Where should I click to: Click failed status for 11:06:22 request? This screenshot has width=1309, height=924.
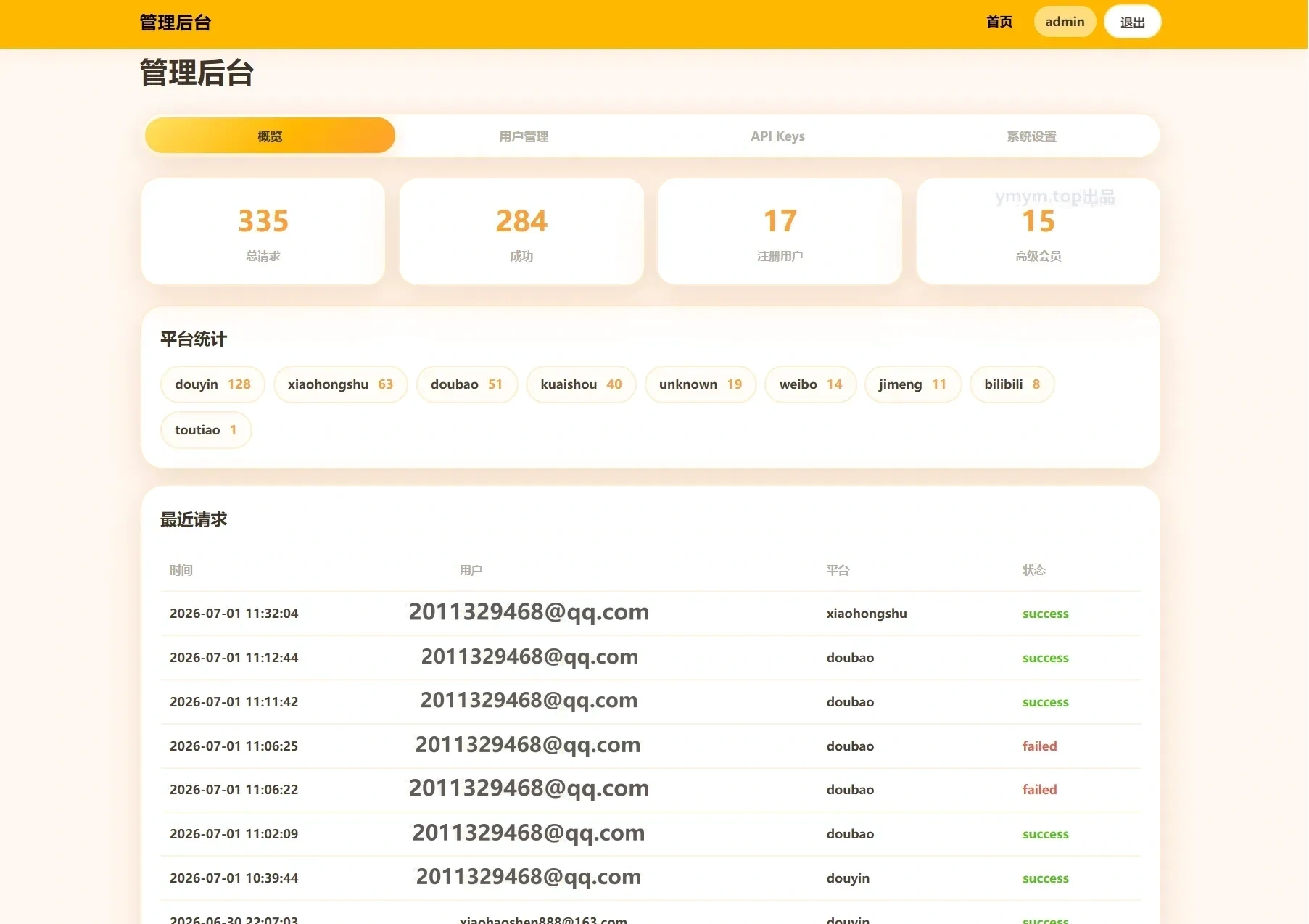pos(1039,789)
